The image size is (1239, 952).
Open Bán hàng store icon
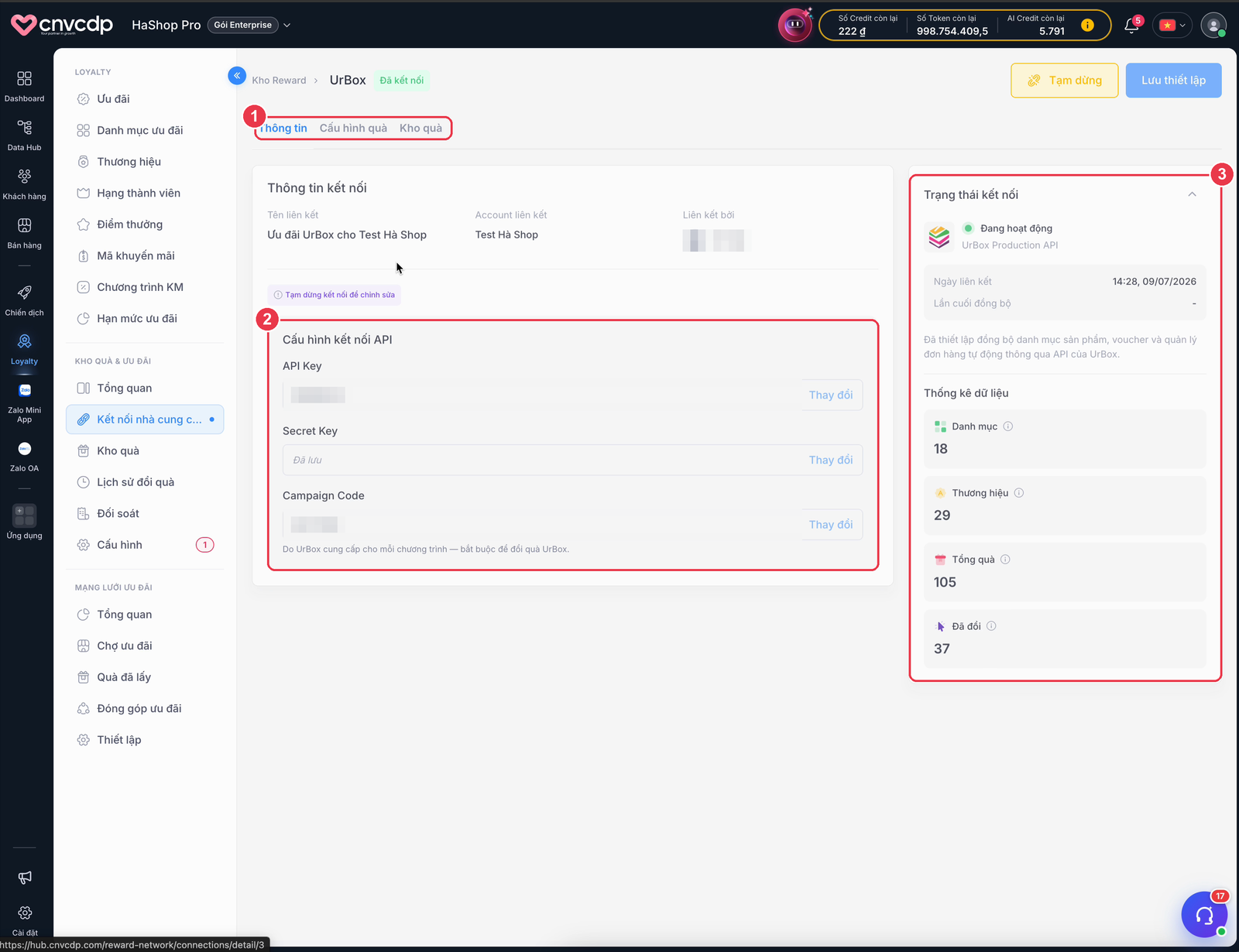[25, 225]
